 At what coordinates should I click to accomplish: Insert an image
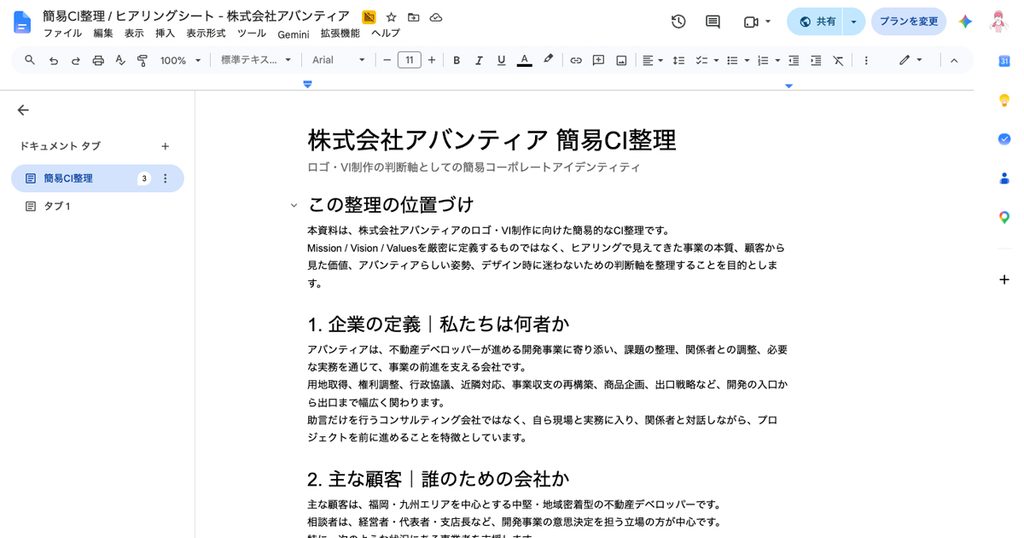[621, 60]
